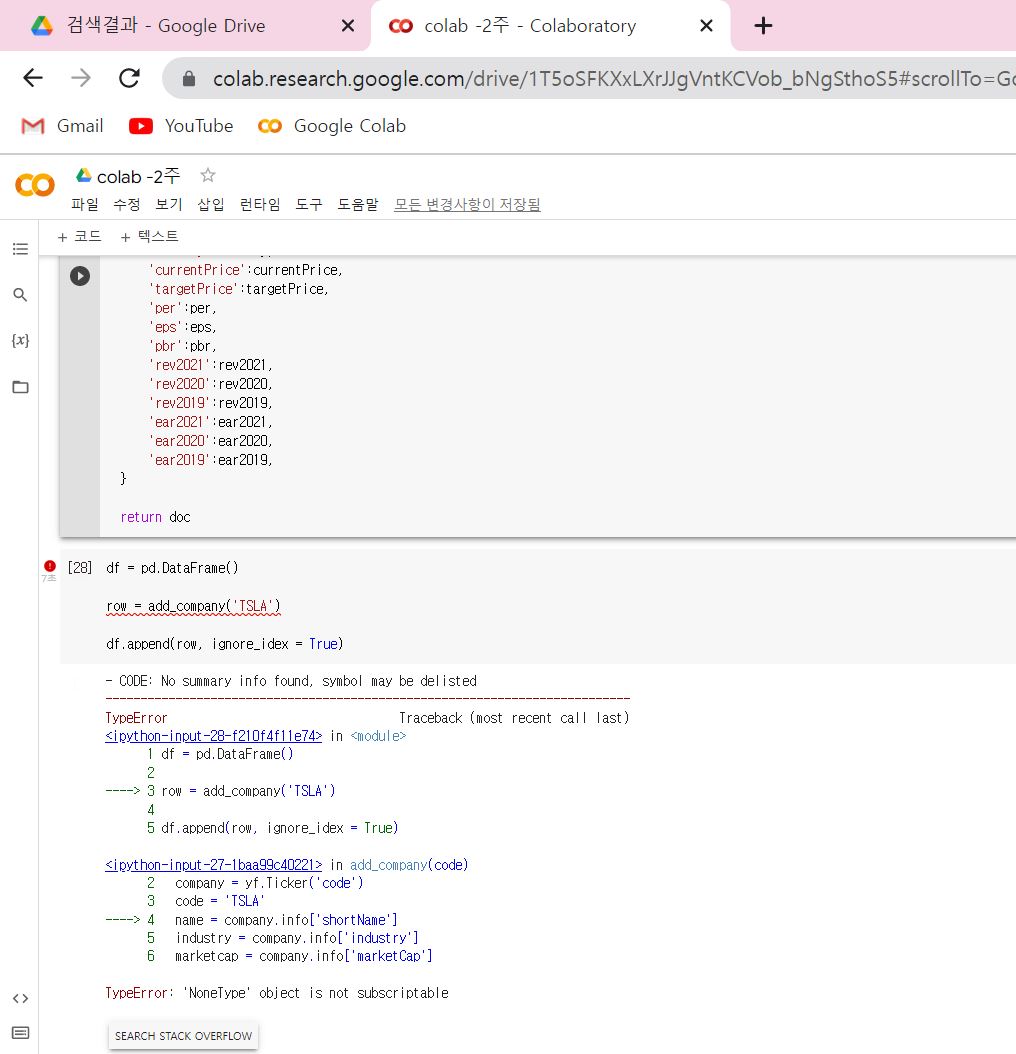Click the 모든 변경사항이 저장됨 link

(x=467, y=204)
